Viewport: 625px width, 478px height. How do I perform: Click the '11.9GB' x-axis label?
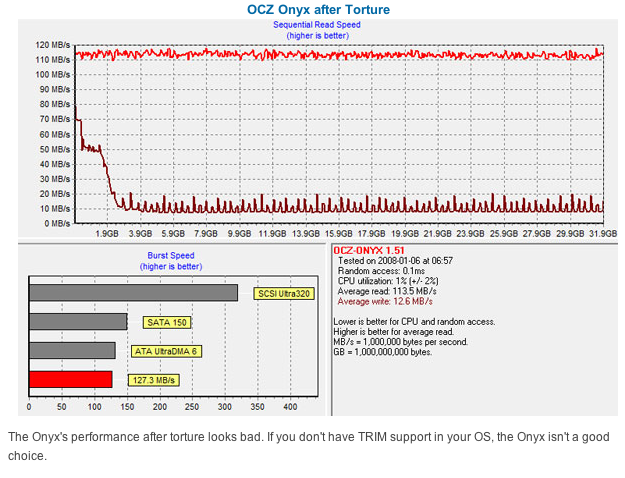[x=272, y=233]
